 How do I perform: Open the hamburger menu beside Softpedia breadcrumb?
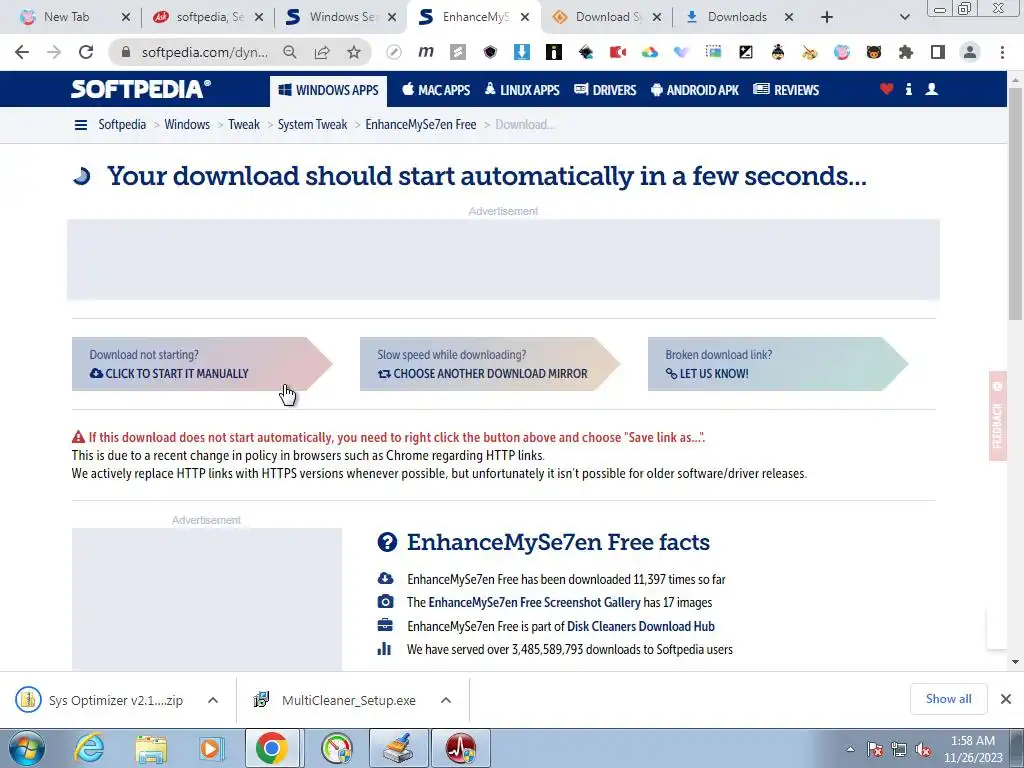[81, 125]
